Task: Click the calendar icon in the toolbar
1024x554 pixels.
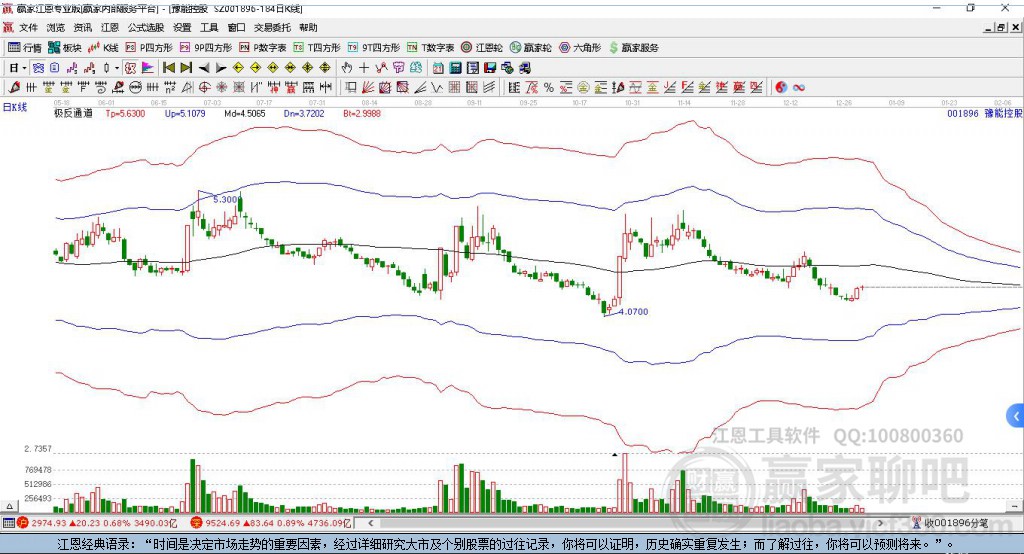Action: tap(438, 68)
